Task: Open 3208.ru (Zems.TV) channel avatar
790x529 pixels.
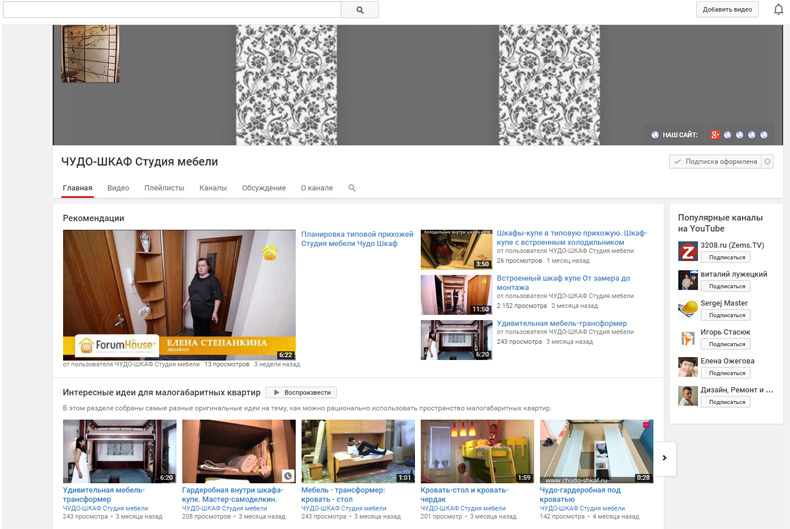Action: click(688, 251)
